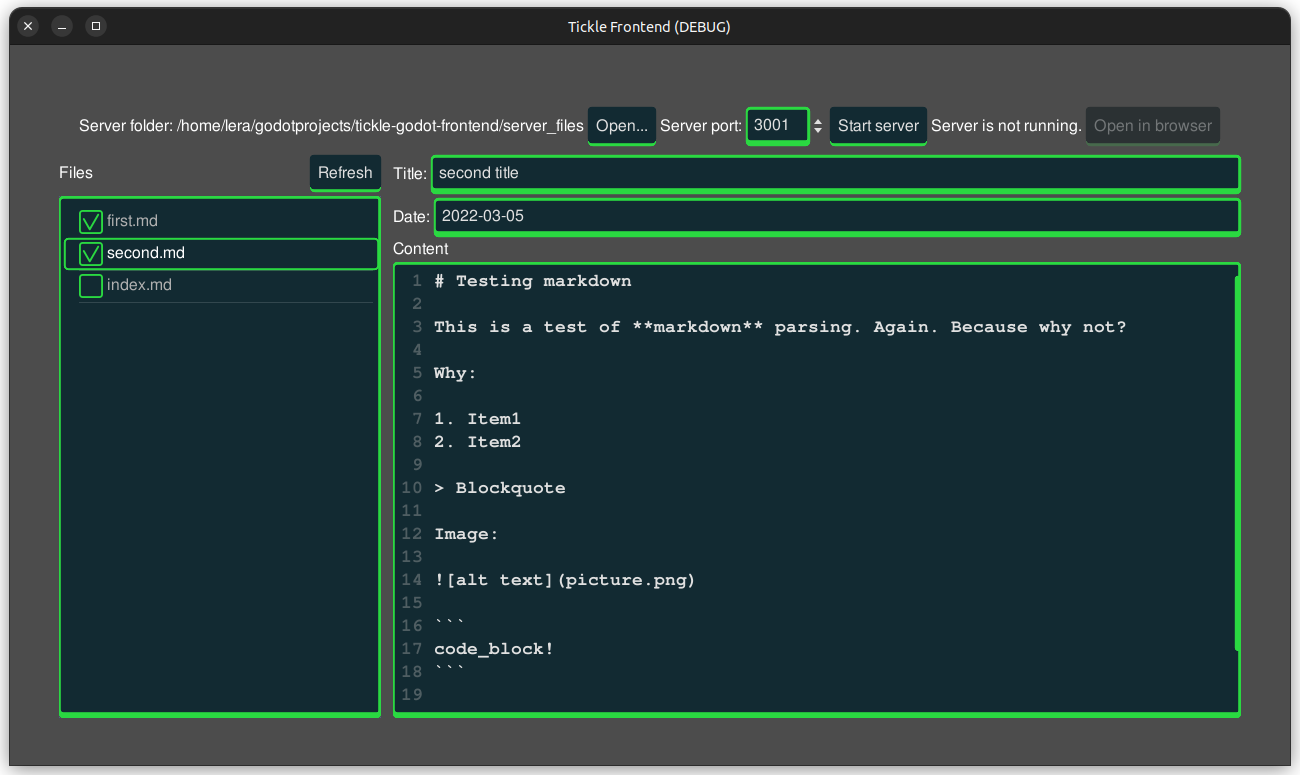Viewport: 1300px width, 775px height.
Task: Focus the Server port number field
Action: point(776,126)
